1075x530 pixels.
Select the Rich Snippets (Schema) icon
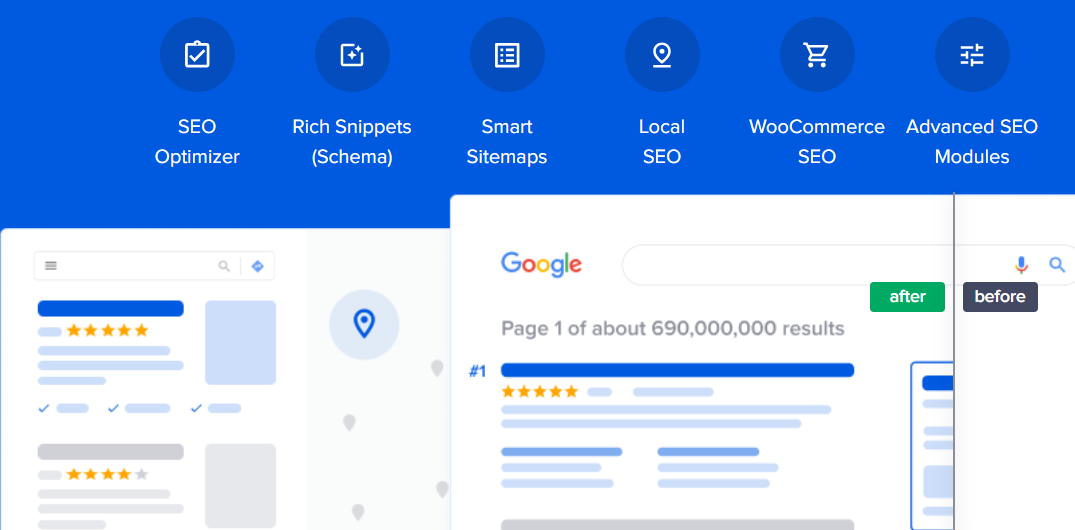coord(352,55)
